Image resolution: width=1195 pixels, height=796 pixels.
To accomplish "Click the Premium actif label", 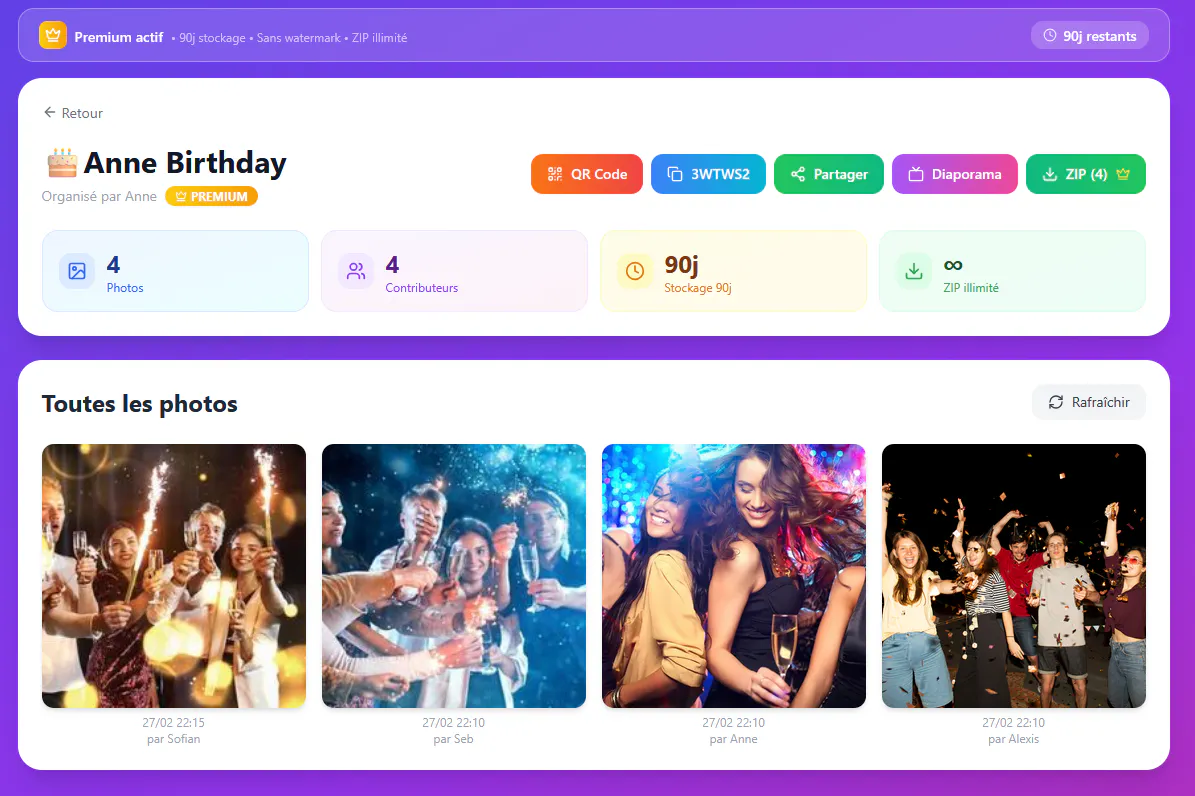I will tap(119, 37).
